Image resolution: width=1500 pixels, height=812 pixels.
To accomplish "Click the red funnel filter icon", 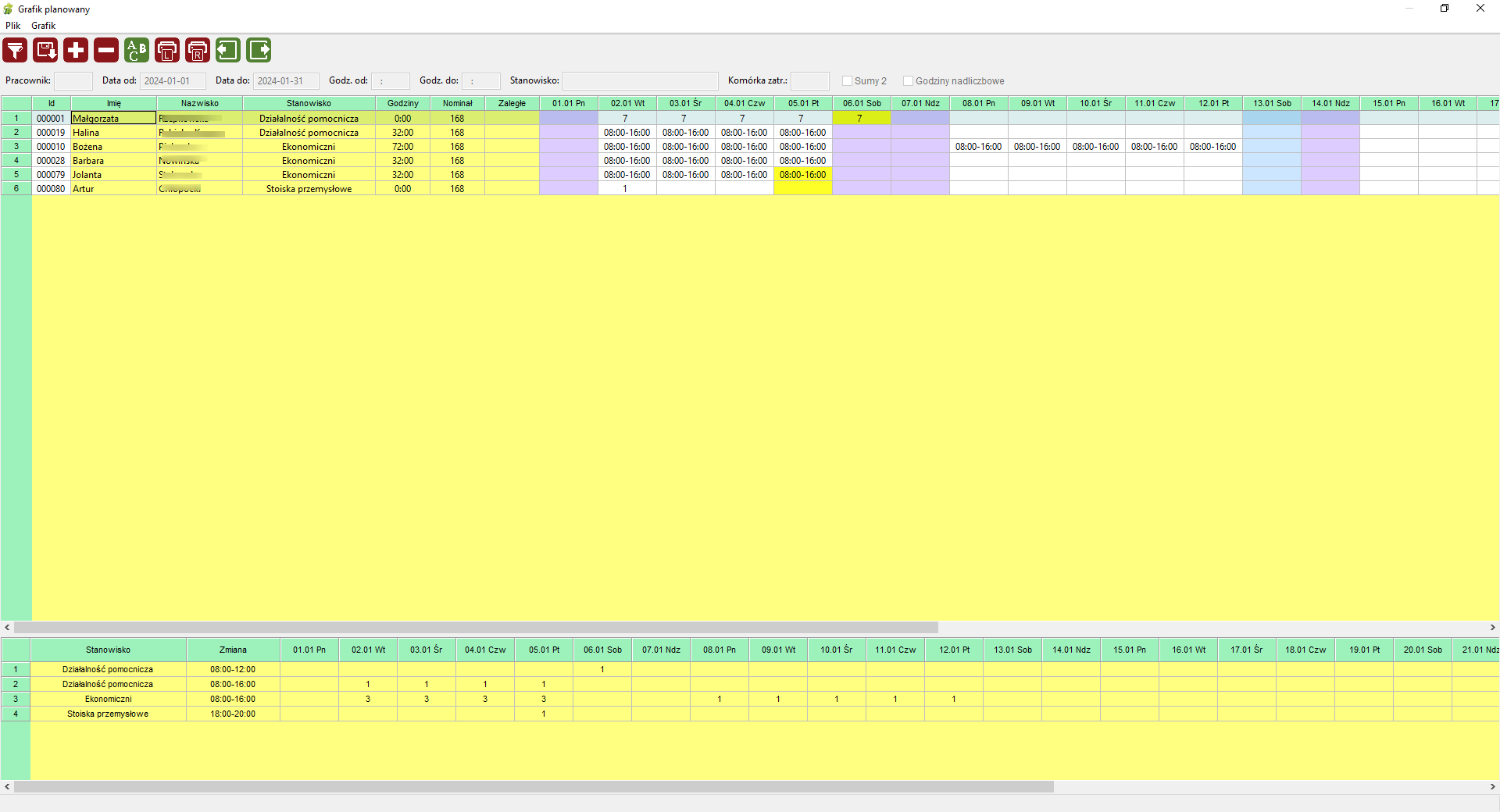I will pos(15,51).
